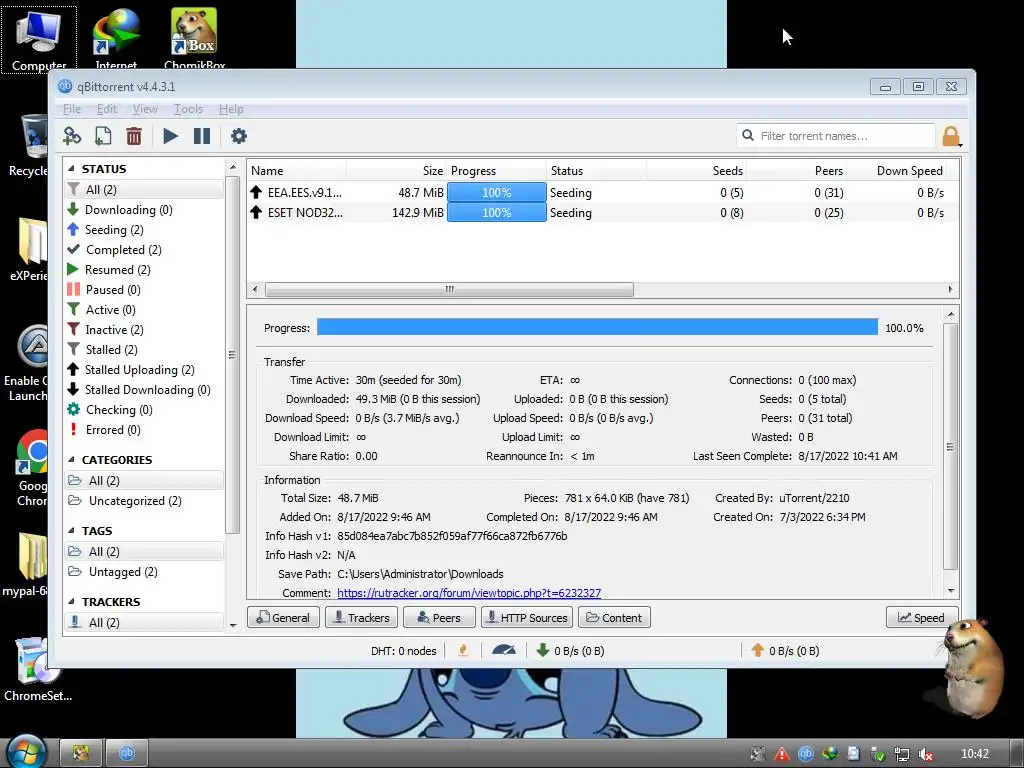Collapse the TRACKERS section

coord(71,601)
